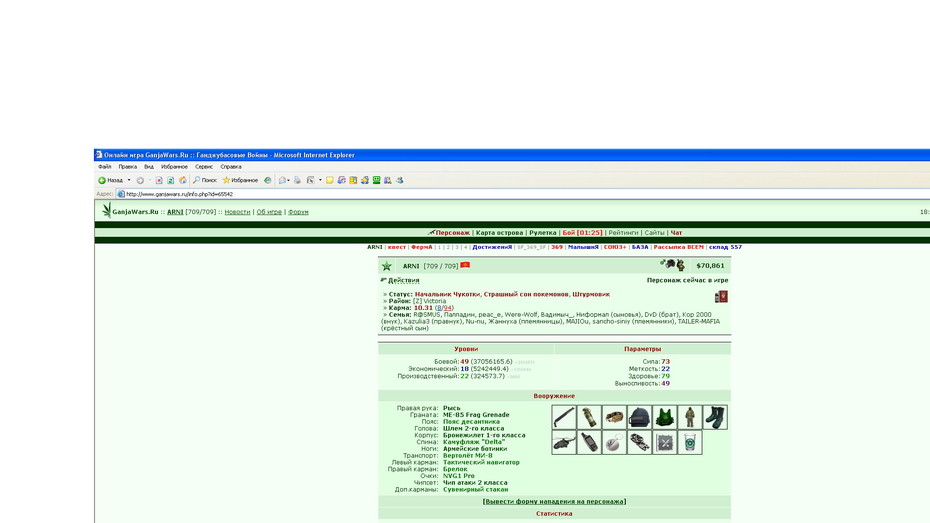Open the Бой [01:25] navigation link
930x523 pixels.
[582, 233]
